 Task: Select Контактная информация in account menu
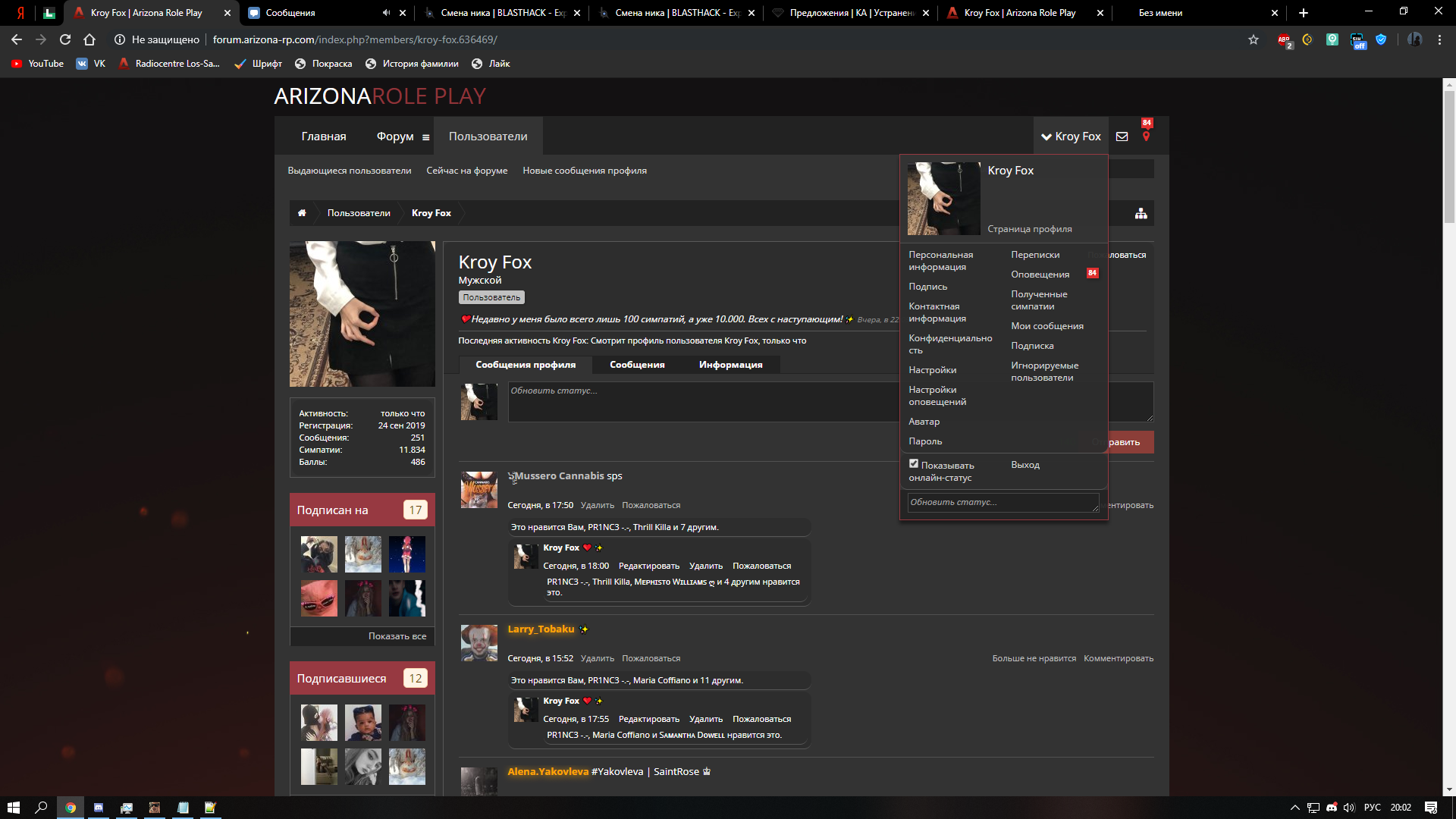[x=937, y=312]
